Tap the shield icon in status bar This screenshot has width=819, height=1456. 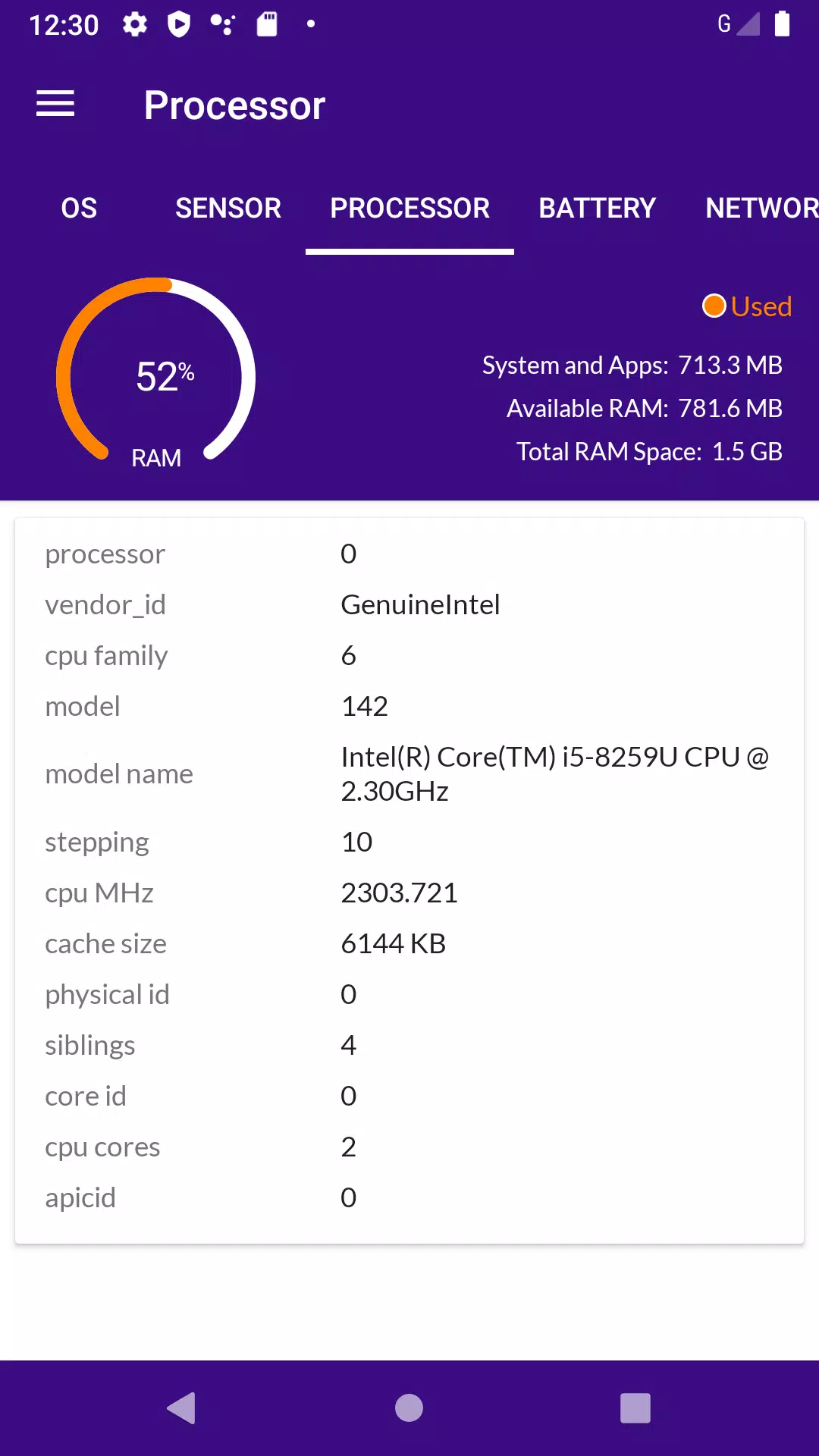click(179, 24)
